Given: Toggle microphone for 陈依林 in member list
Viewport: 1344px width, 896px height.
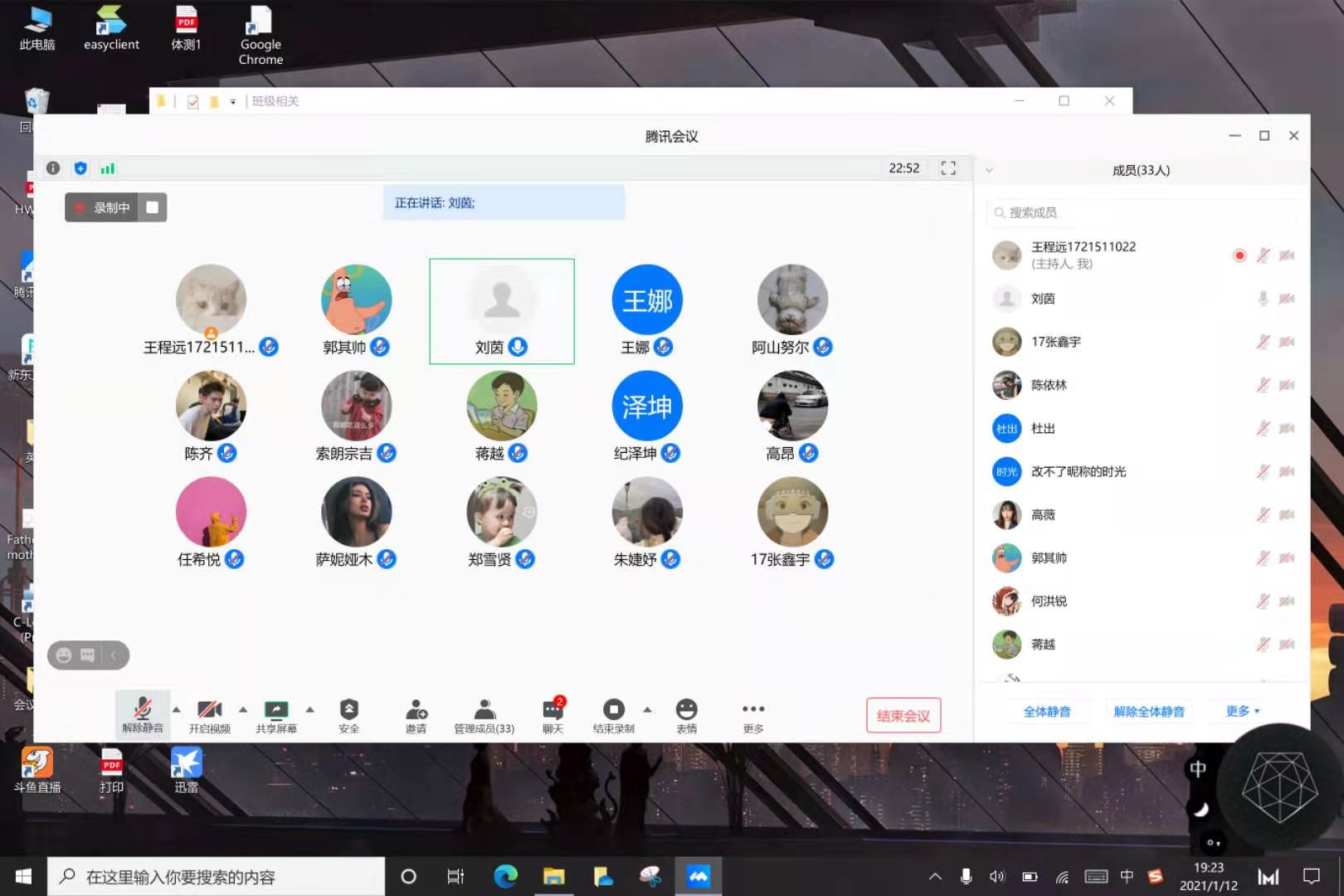Looking at the screenshot, I should pyautogui.click(x=1263, y=385).
